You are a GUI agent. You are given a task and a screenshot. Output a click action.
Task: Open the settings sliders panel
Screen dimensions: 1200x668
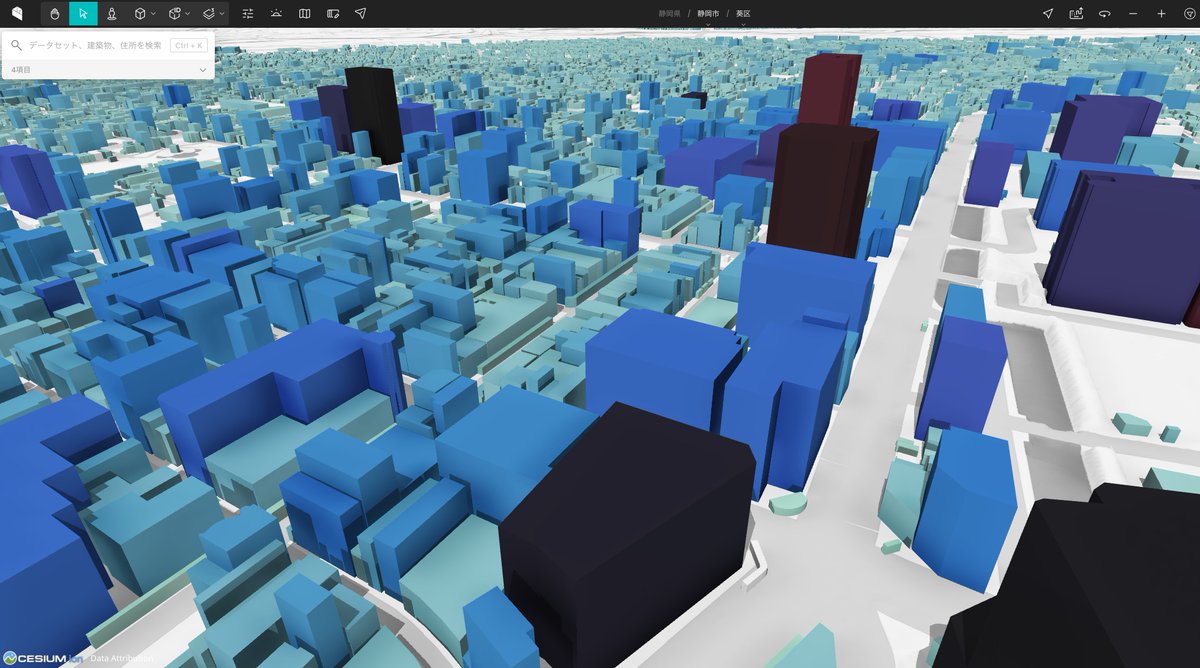pos(248,13)
